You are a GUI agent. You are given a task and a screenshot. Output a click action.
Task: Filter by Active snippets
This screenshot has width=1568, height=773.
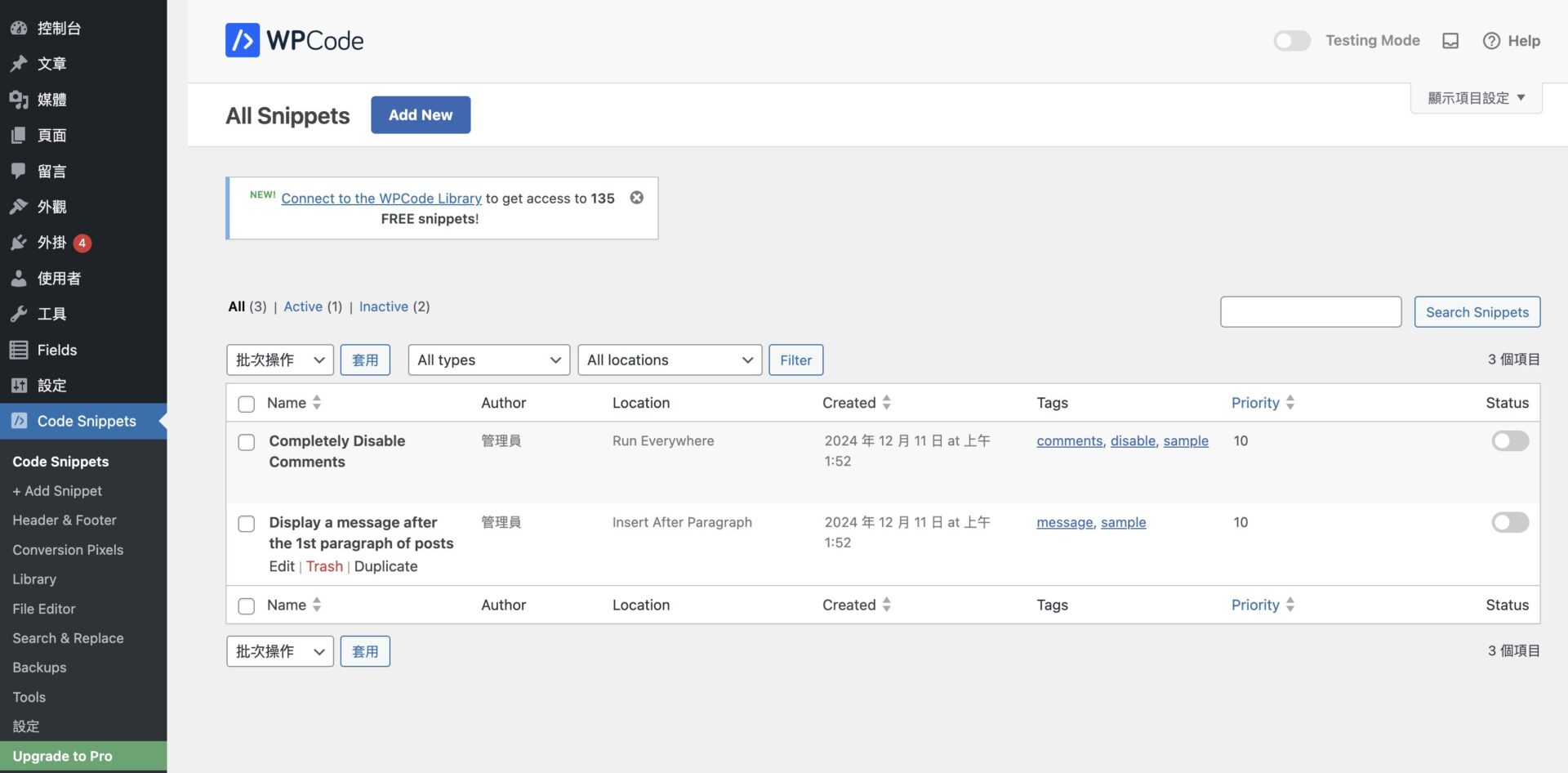303,306
